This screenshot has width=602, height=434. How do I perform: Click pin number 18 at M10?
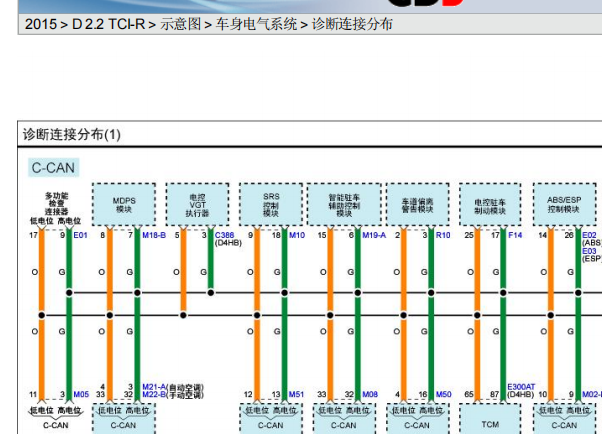276,235
